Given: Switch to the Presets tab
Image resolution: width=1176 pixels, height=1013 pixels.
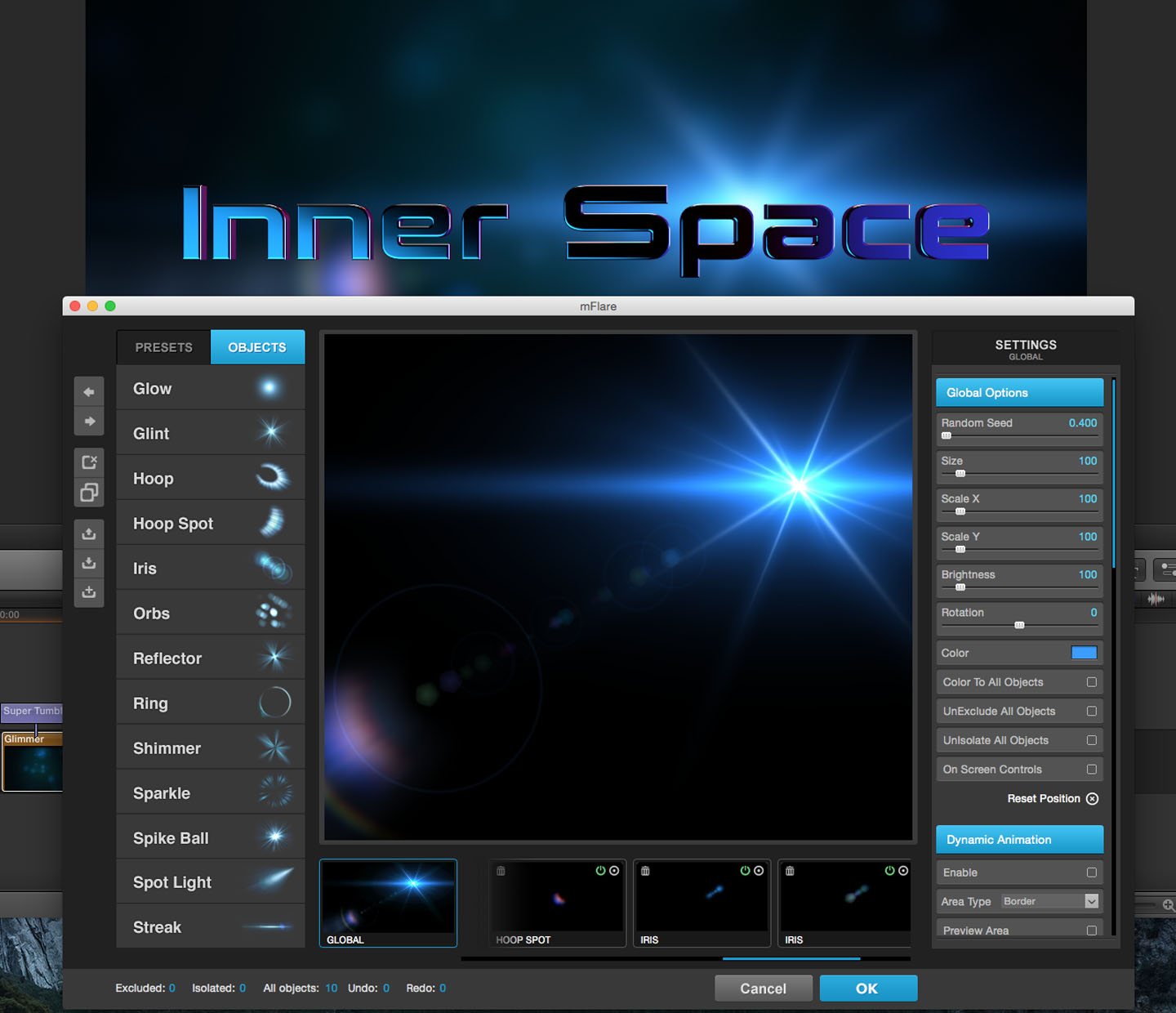Looking at the screenshot, I should click(164, 347).
